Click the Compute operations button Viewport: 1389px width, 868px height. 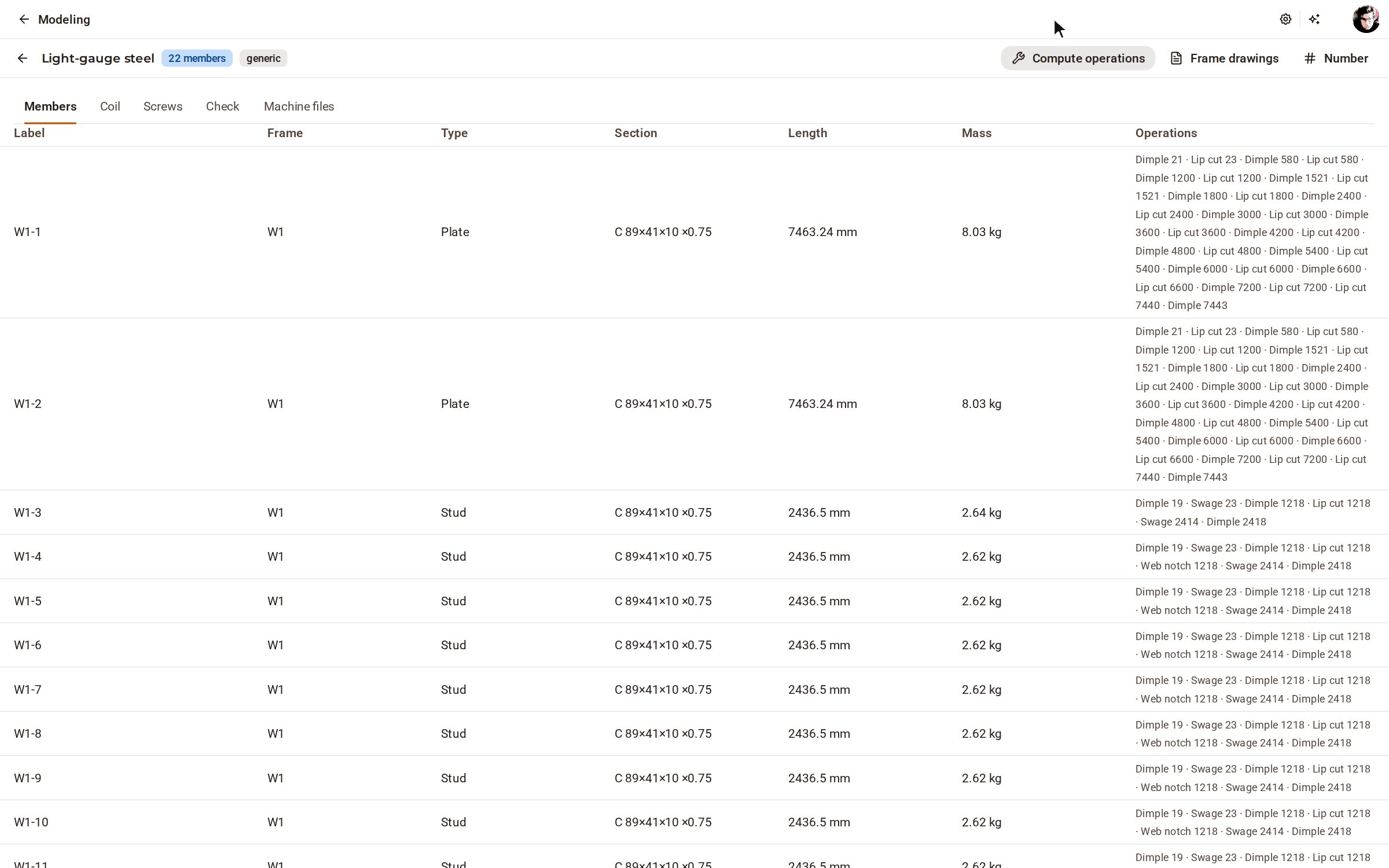1078,58
